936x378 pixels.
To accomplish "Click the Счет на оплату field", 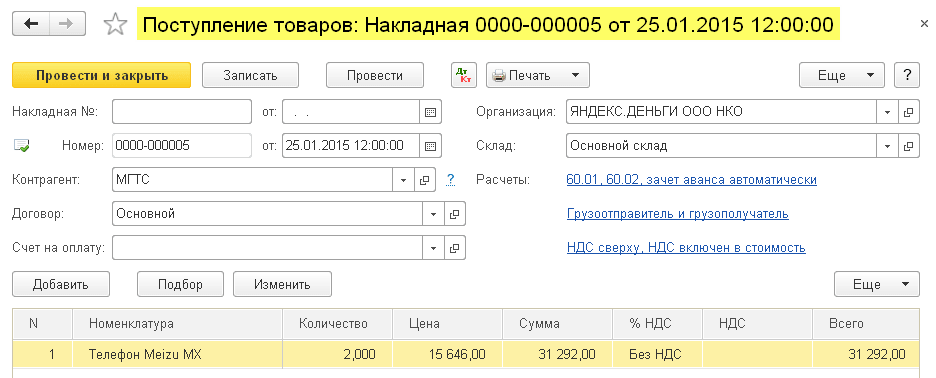I will [x=267, y=247].
